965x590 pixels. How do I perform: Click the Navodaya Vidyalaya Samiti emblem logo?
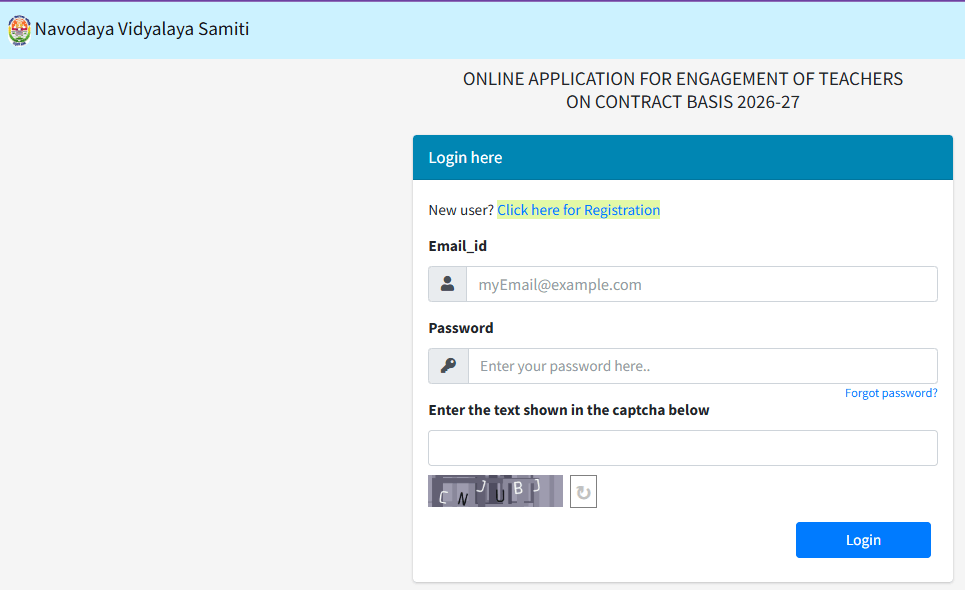click(18, 29)
